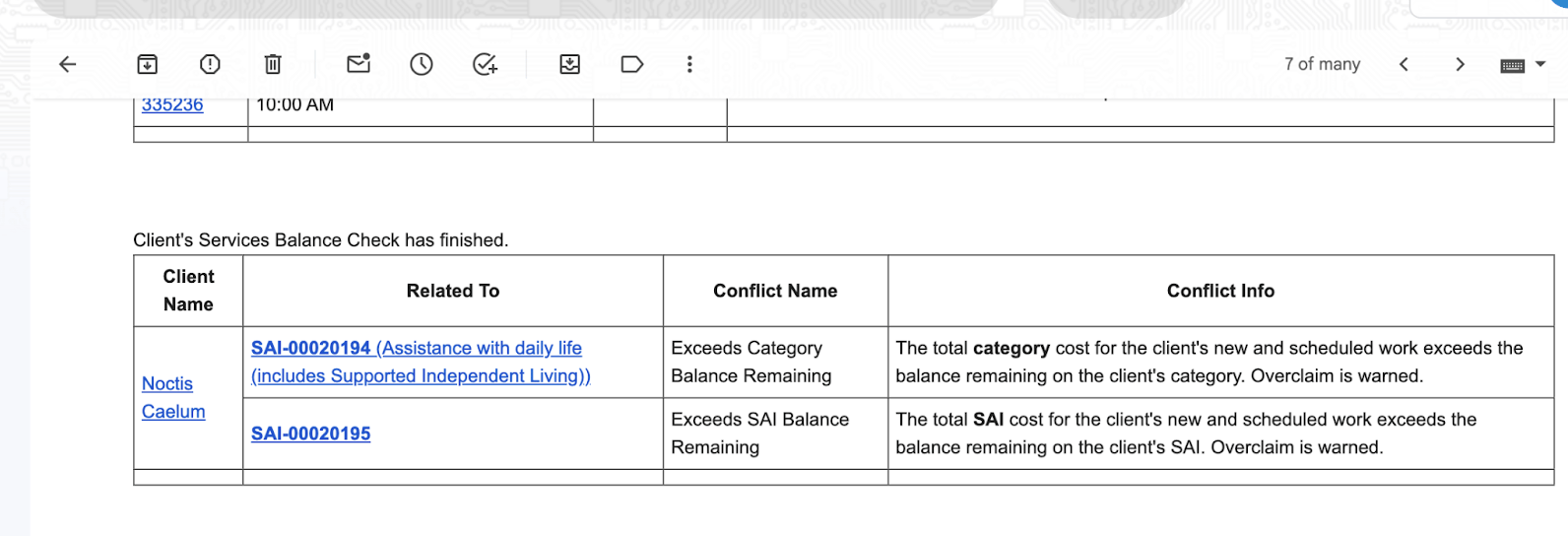Viewport: 1568px width, 536px height.
Task: Archive this email
Action: [x=147, y=64]
